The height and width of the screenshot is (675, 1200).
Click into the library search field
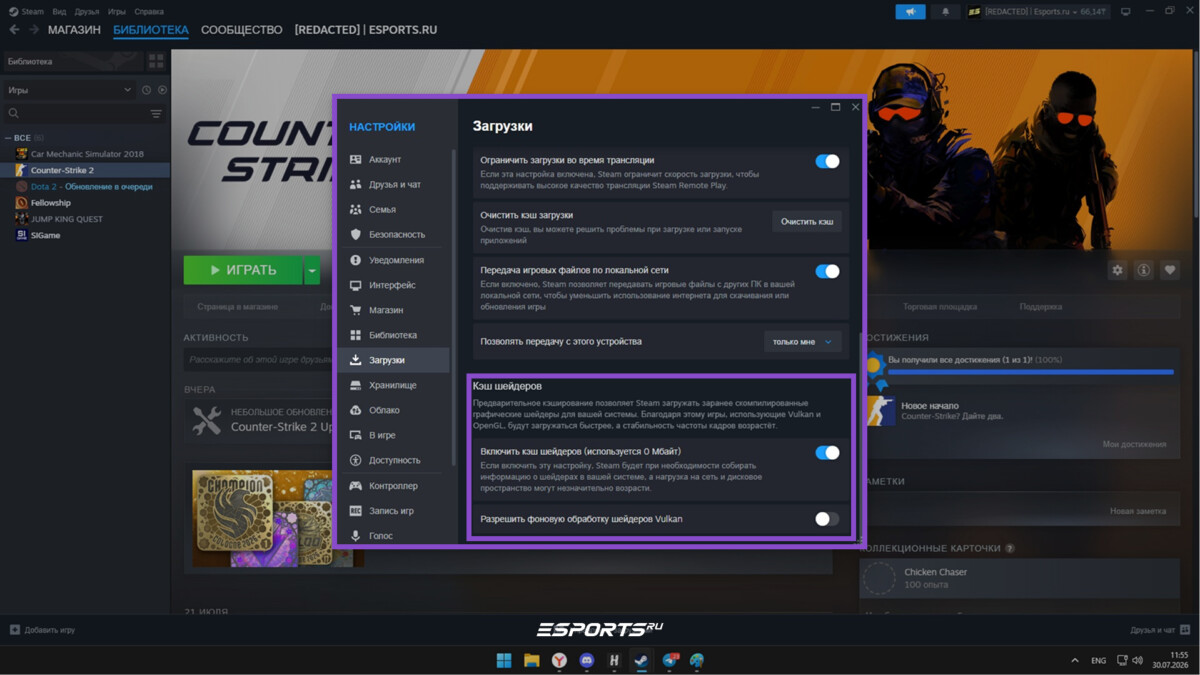(x=75, y=114)
